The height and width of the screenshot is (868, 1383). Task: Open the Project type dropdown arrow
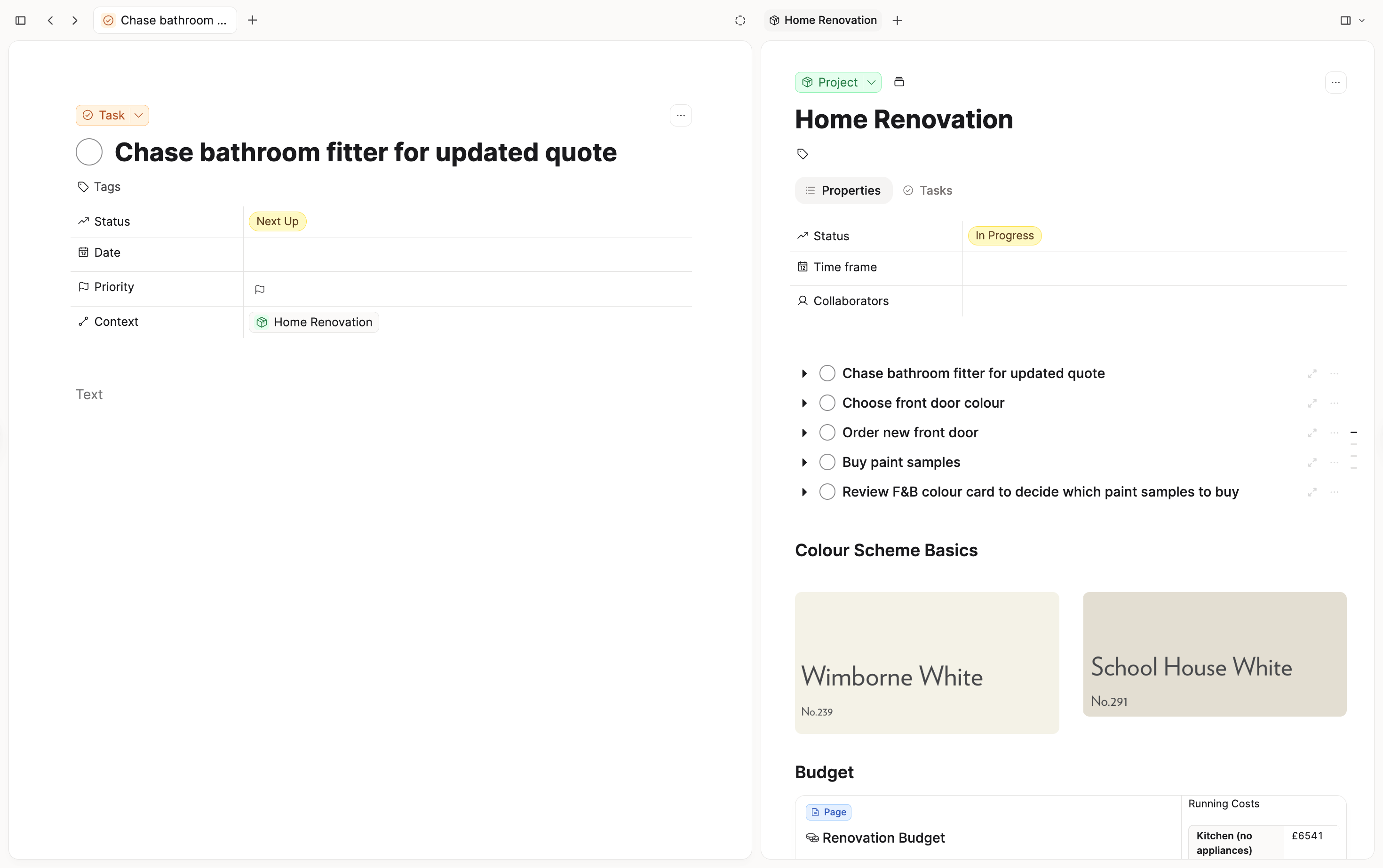point(871,82)
